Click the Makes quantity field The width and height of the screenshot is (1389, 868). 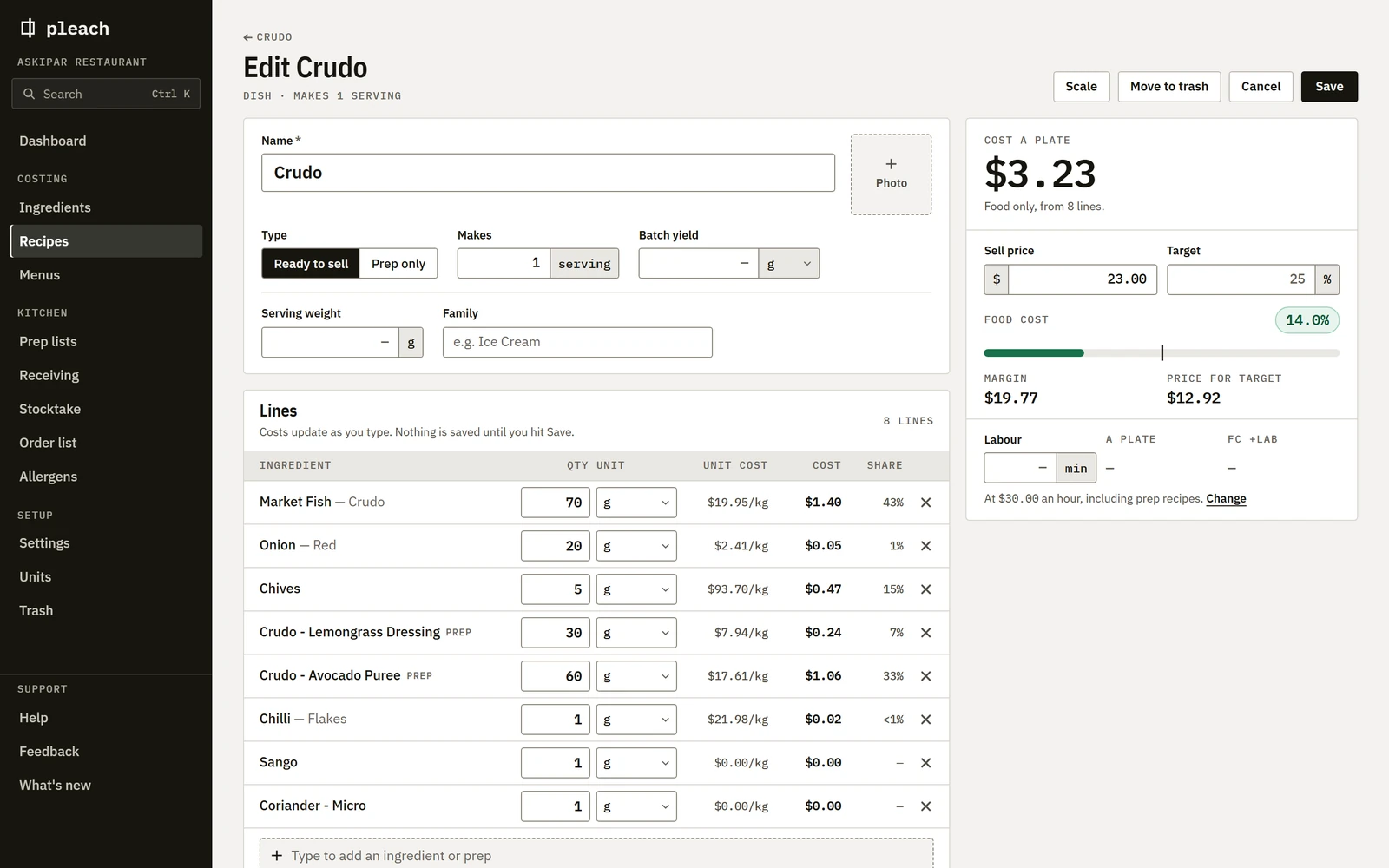[504, 264]
